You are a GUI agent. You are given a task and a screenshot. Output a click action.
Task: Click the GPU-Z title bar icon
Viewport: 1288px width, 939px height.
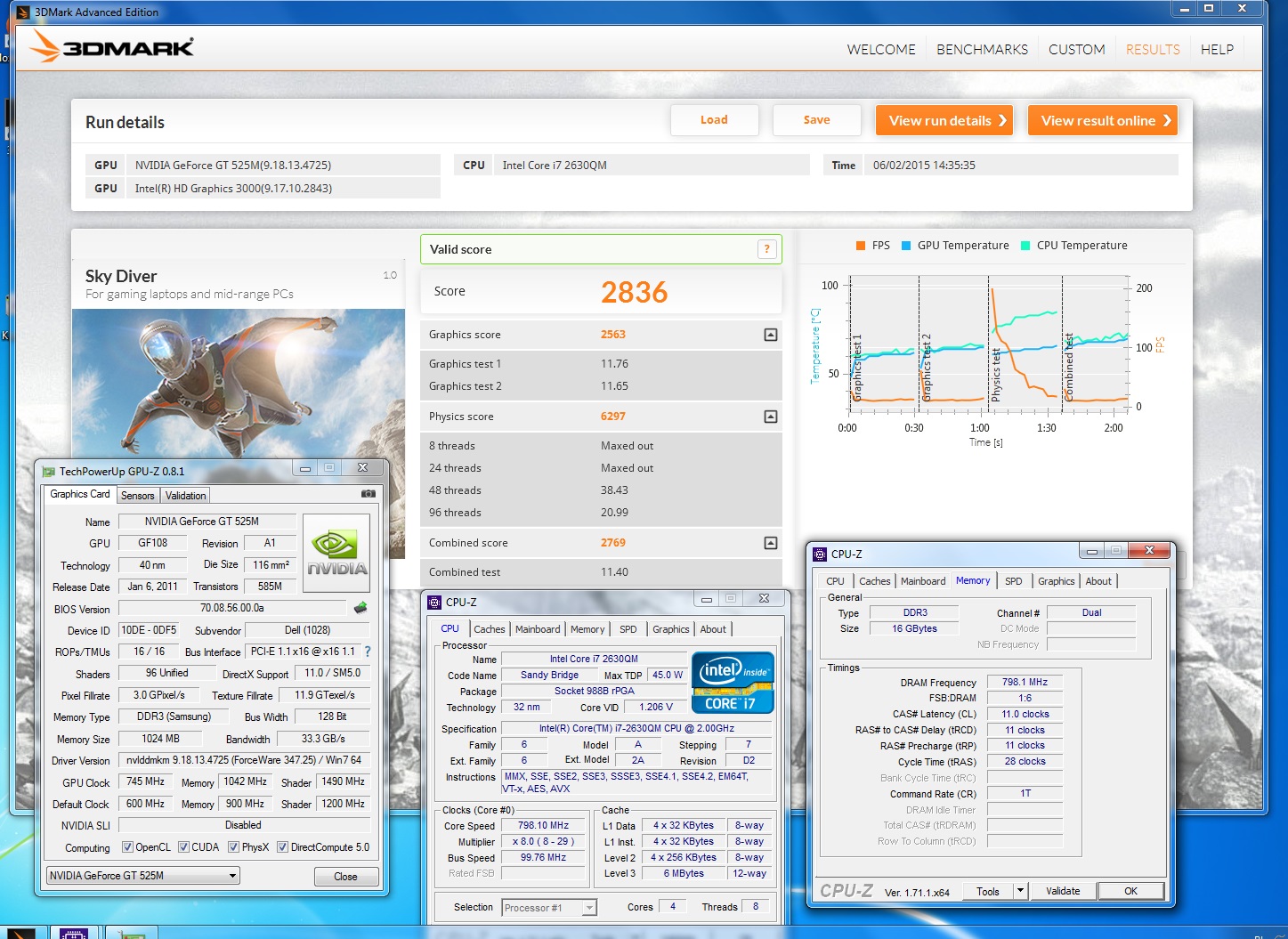pyautogui.click(x=49, y=472)
